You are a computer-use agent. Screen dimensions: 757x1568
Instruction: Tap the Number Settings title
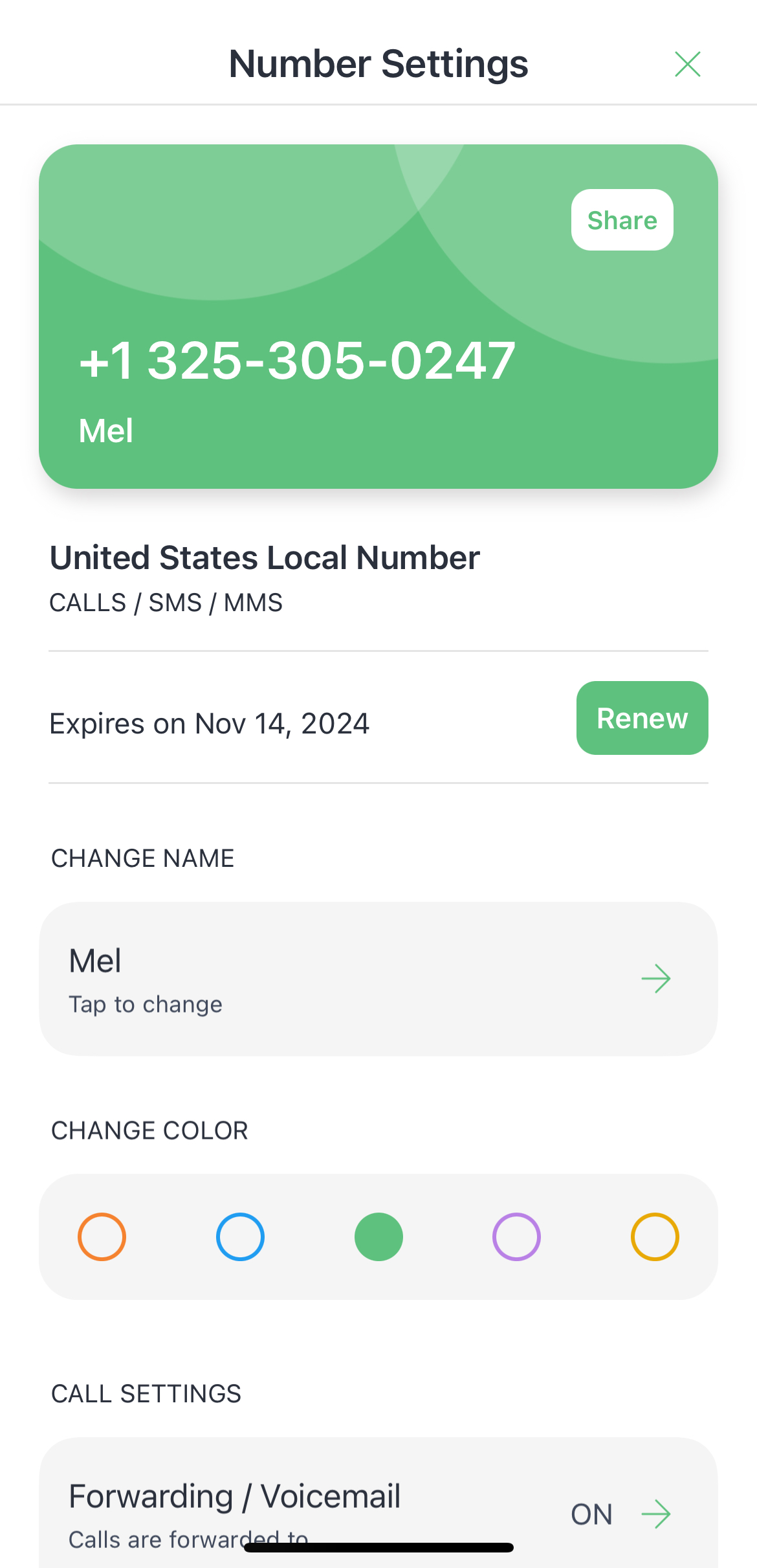(378, 64)
